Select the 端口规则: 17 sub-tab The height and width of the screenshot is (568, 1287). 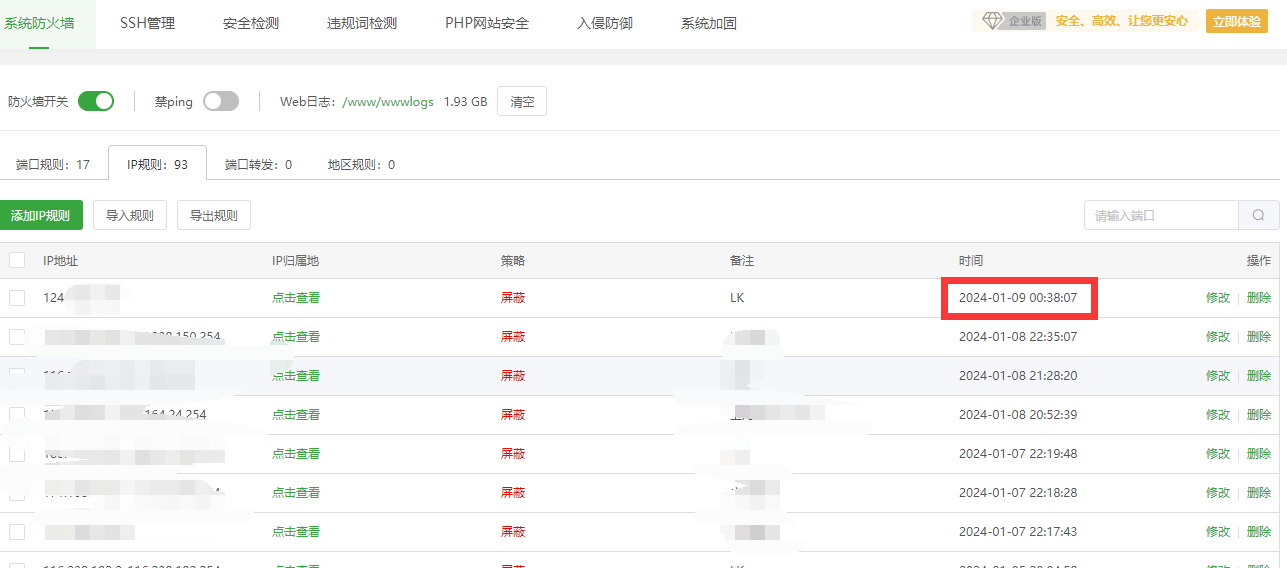(53, 164)
